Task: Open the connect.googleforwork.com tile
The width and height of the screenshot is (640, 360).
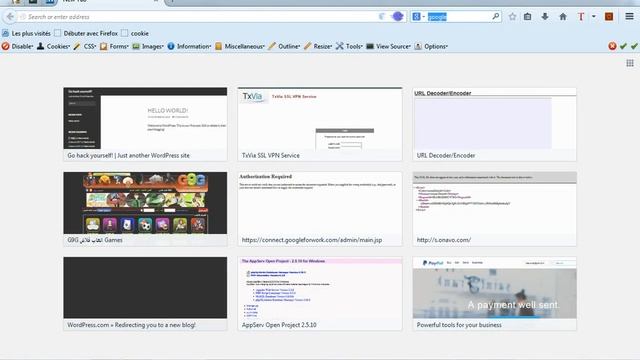Action: tap(320, 209)
